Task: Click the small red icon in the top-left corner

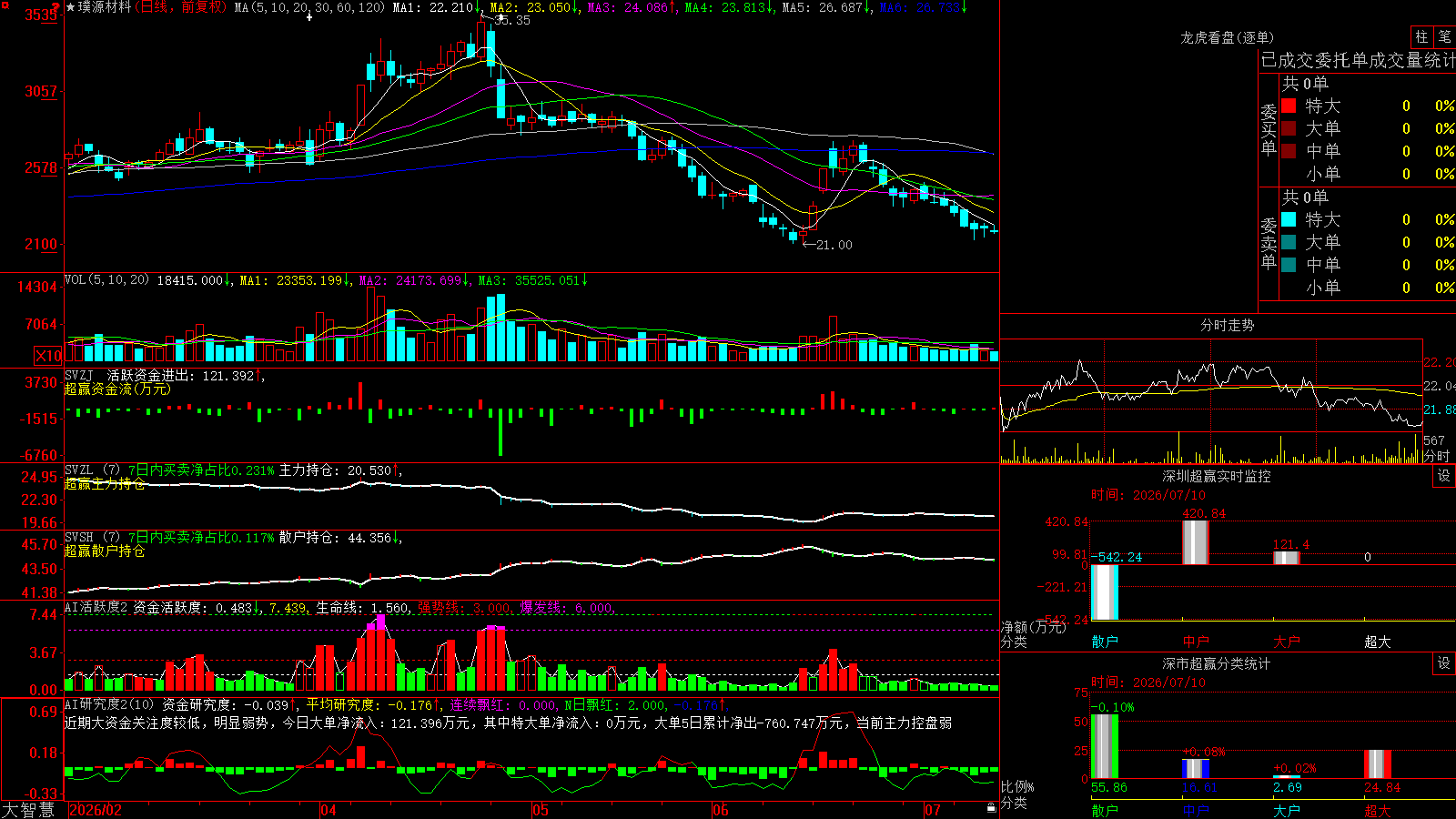Action: pos(4,4)
